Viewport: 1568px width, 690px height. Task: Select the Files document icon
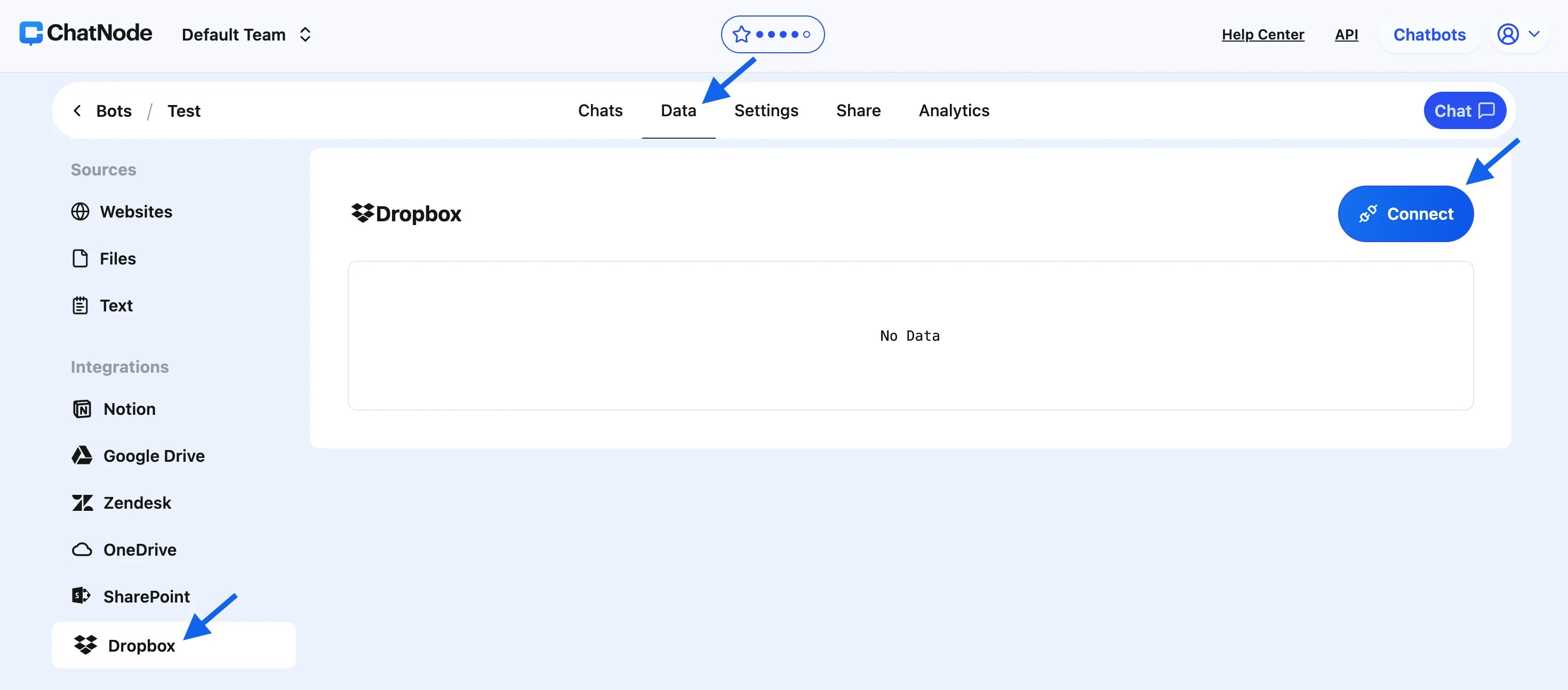coord(81,259)
